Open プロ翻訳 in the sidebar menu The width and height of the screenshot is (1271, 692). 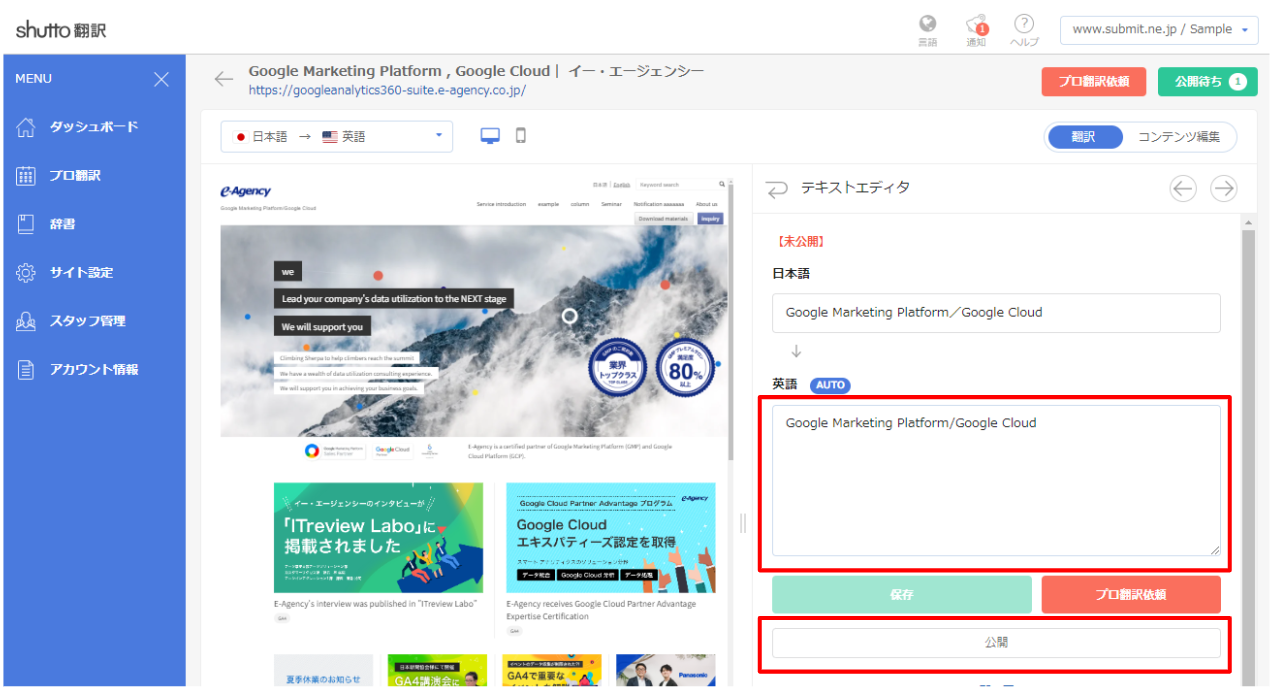(x=60, y=176)
